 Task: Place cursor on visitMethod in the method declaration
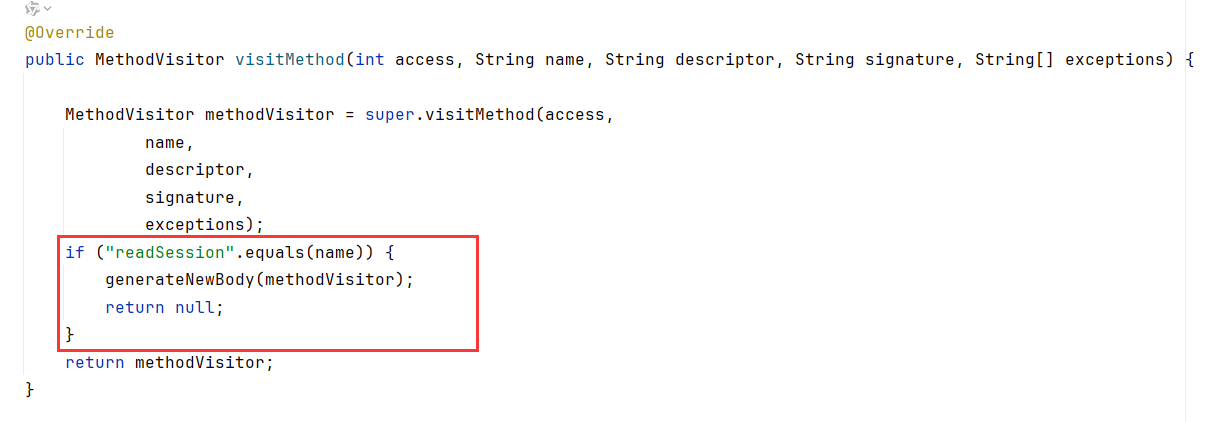[290, 59]
